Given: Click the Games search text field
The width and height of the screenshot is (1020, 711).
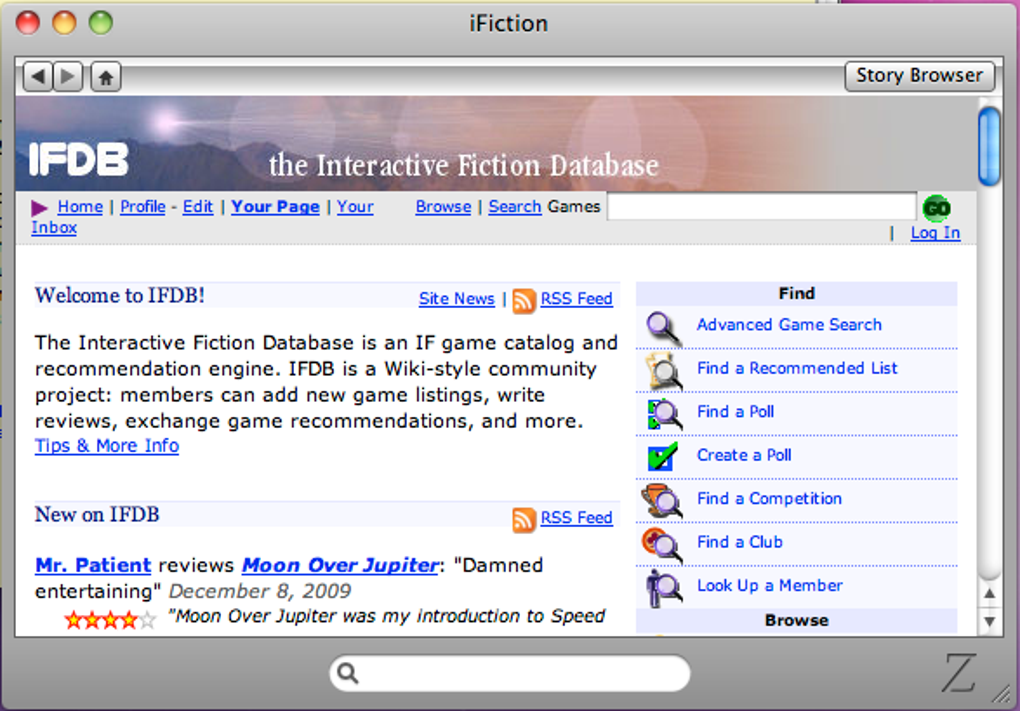Looking at the screenshot, I should click(x=761, y=207).
